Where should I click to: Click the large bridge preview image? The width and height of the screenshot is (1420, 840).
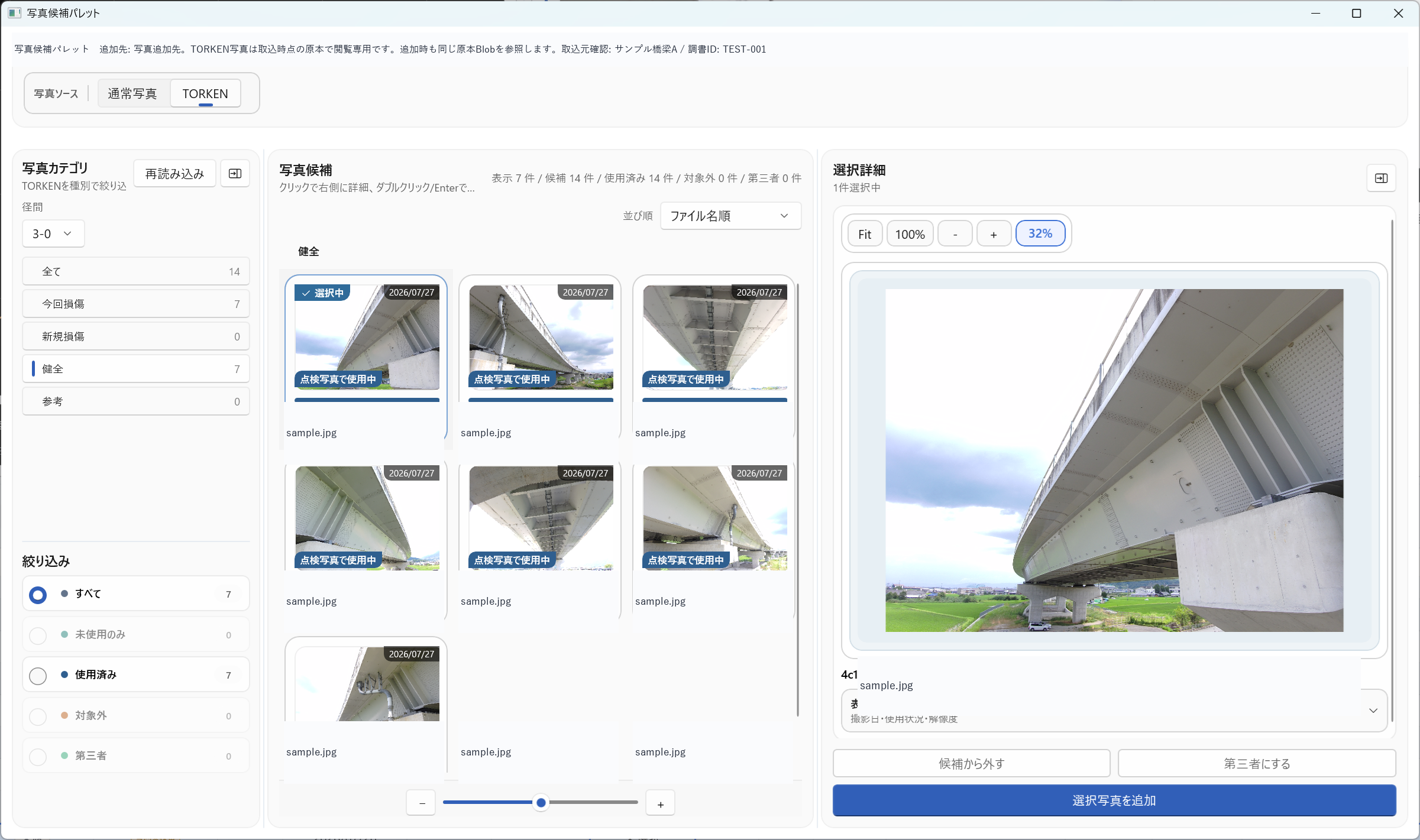tap(1114, 460)
